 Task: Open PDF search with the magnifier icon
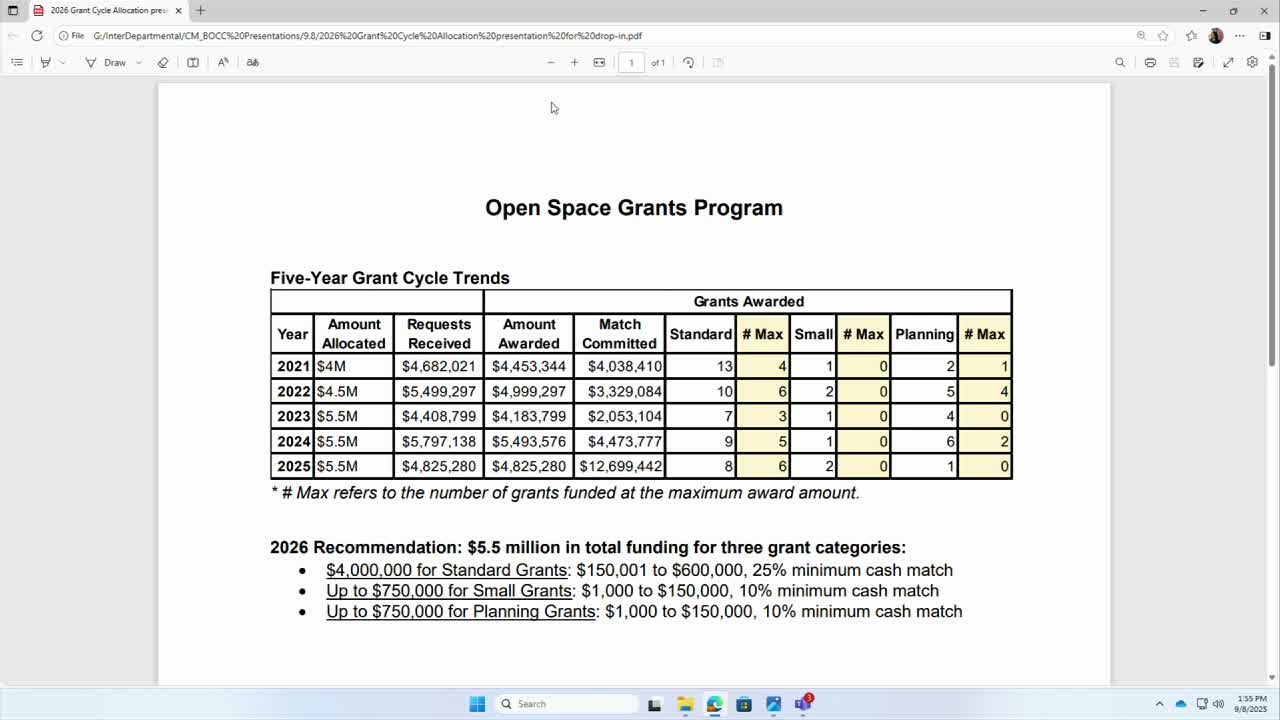pyautogui.click(x=1120, y=62)
